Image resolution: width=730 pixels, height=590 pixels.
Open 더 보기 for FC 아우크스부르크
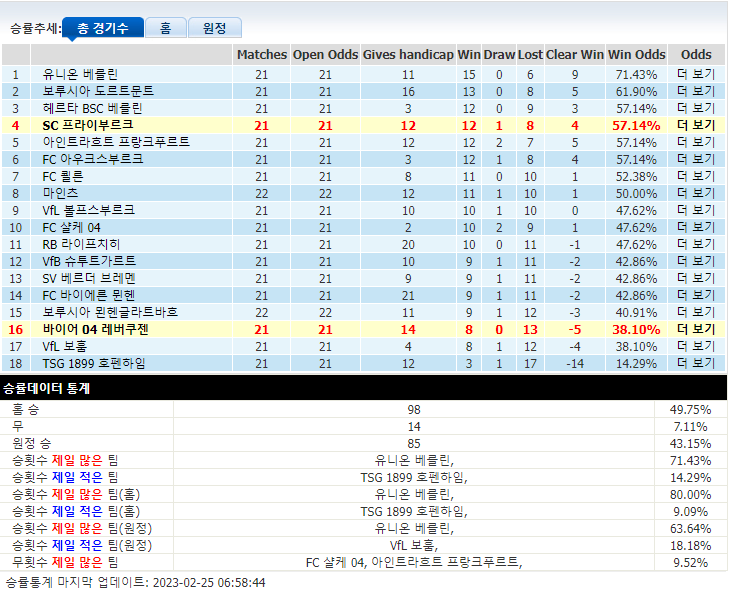(696, 159)
